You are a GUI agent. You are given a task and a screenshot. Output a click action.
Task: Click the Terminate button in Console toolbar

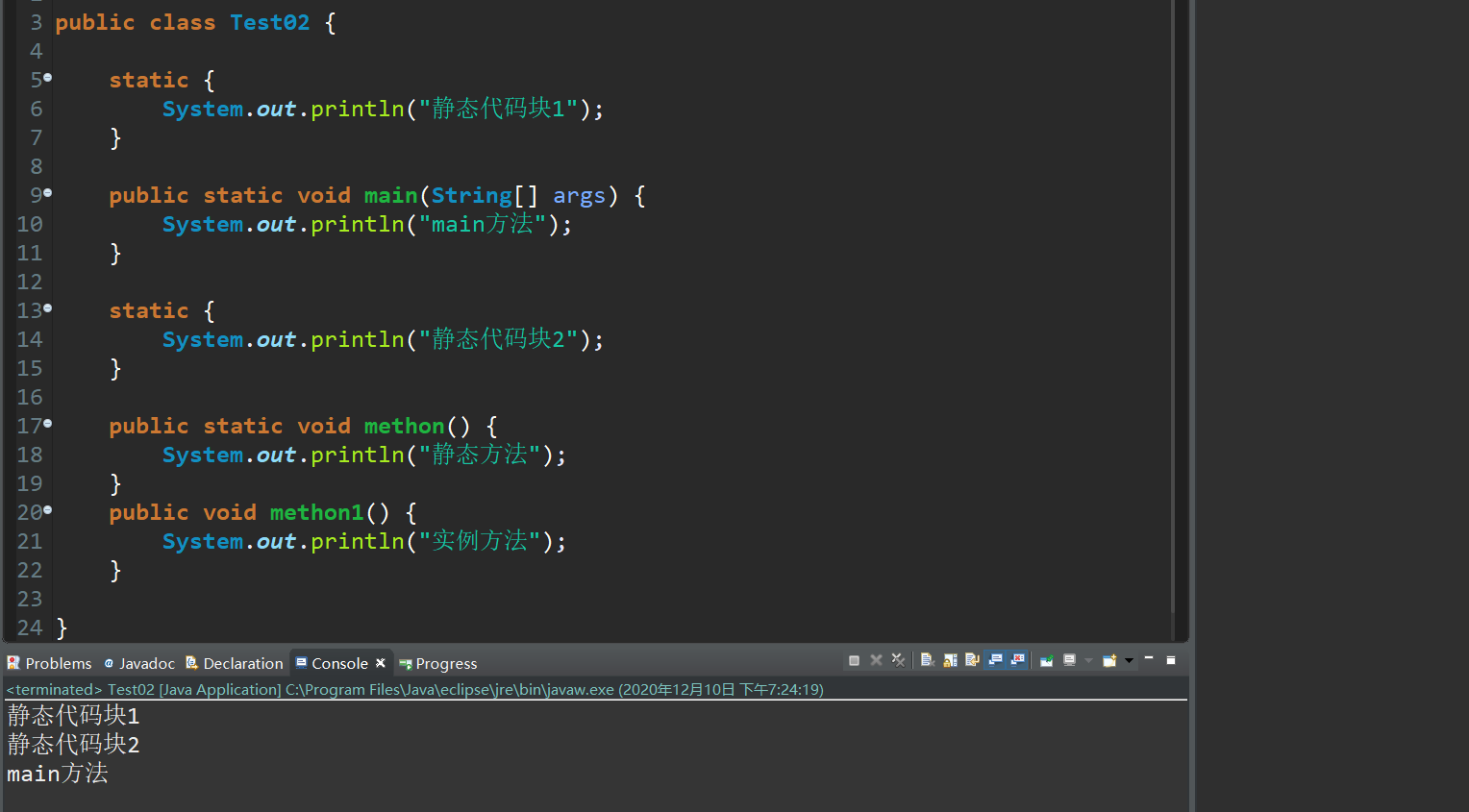coord(854,660)
